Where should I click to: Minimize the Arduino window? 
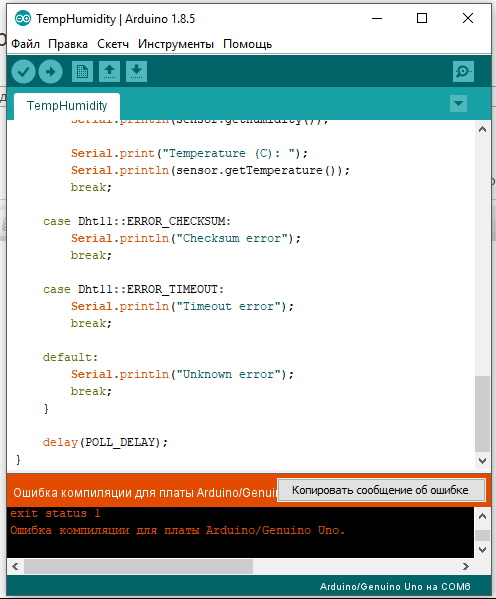pyautogui.click(x=377, y=18)
